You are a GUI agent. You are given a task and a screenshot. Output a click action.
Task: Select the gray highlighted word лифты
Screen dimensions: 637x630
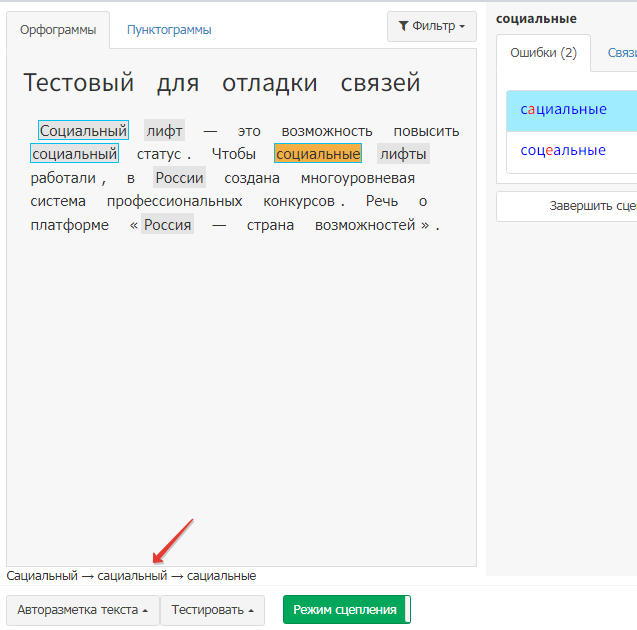tap(403, 154)
